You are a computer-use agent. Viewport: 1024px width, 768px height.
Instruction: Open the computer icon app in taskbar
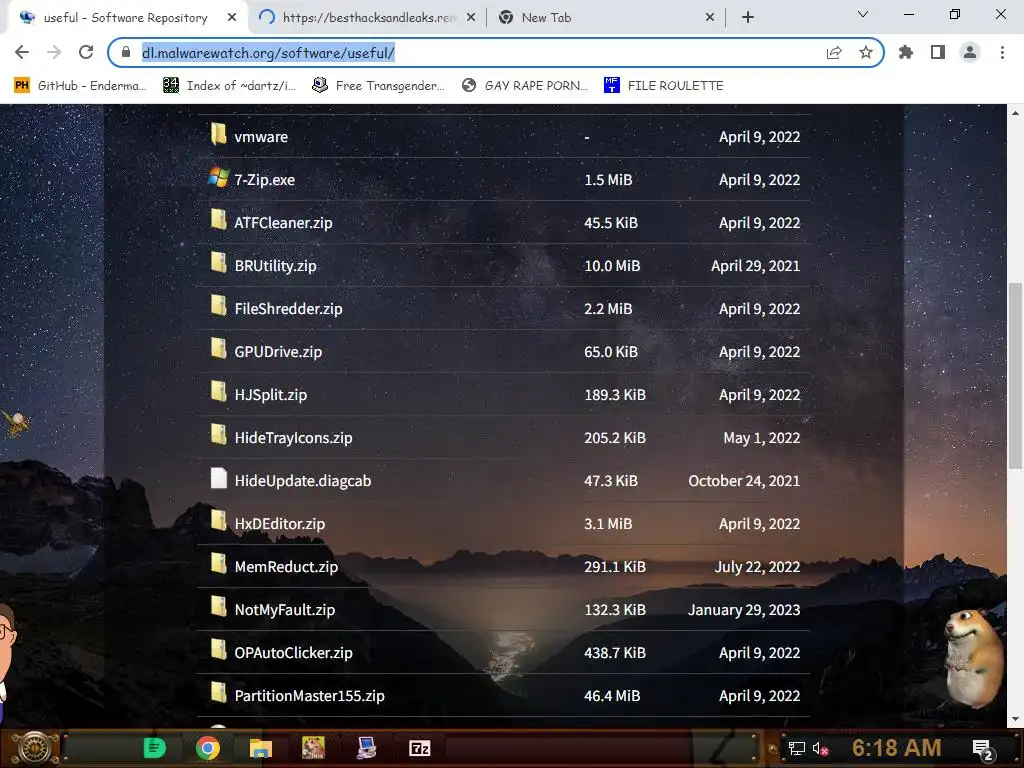click(x=366, y=748)
